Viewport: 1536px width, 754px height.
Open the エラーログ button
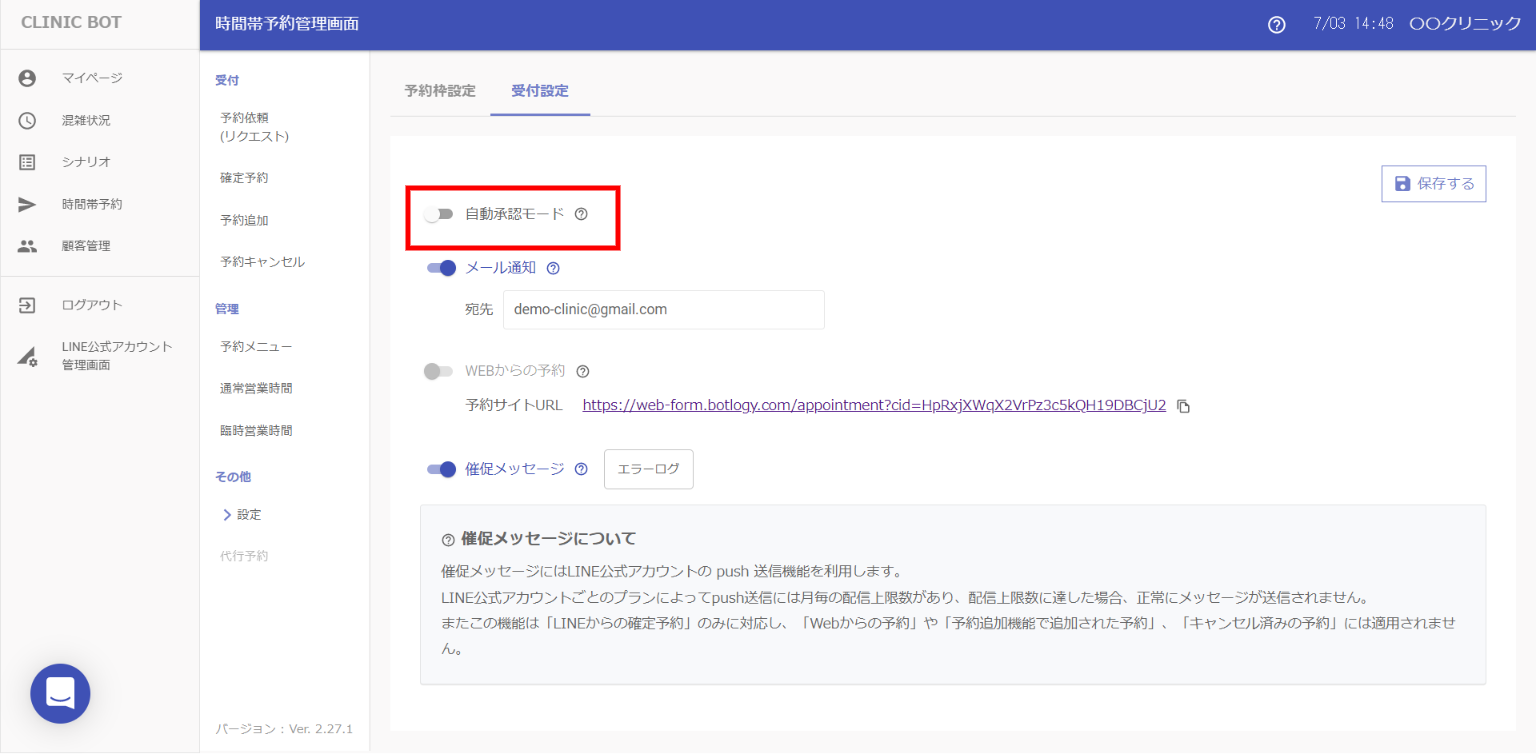(x=648, y=469)
